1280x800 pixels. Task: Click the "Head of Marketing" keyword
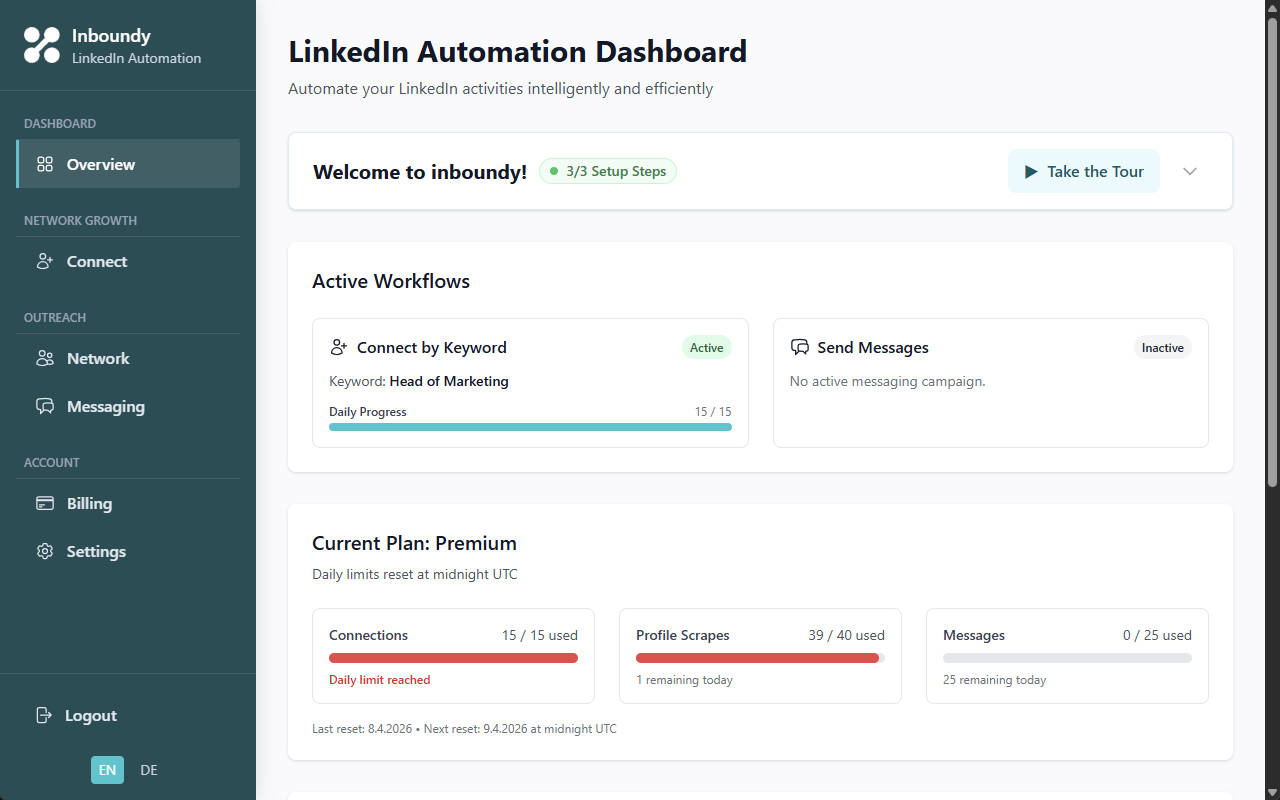pyautogui.click(x=449, y=381)
